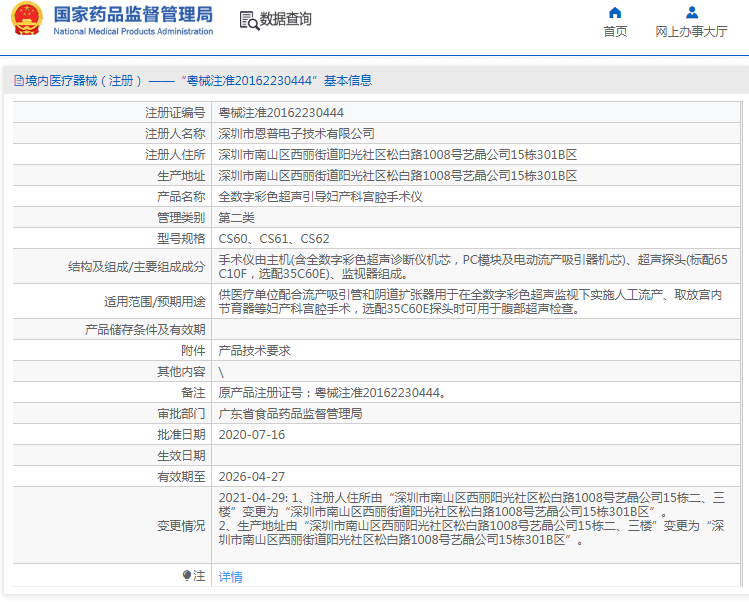Click the 首页 house icon
The width and height of the screenshot is (749, 602).
point(615,13)
